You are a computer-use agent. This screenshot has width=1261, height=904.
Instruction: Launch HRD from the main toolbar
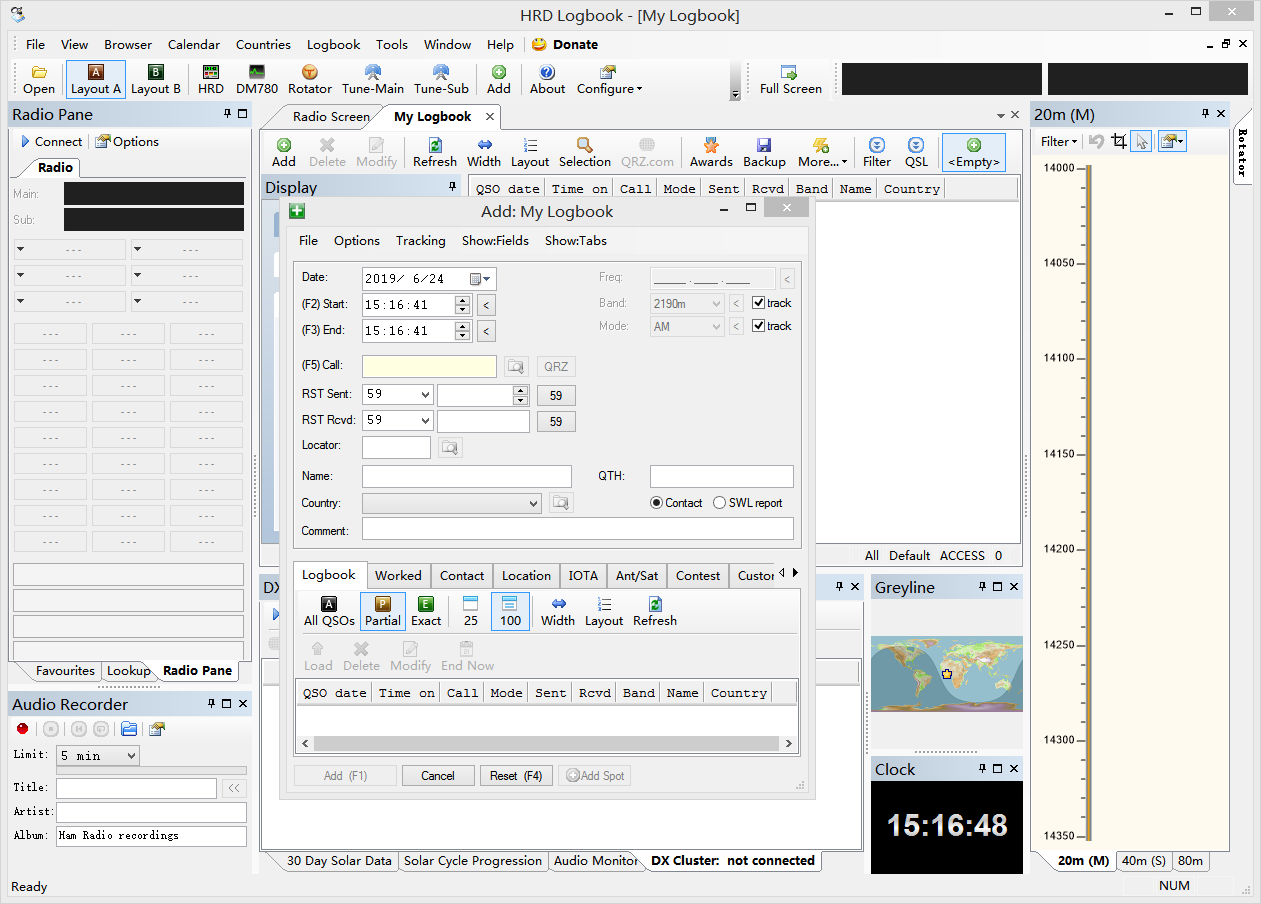(211, 80)
